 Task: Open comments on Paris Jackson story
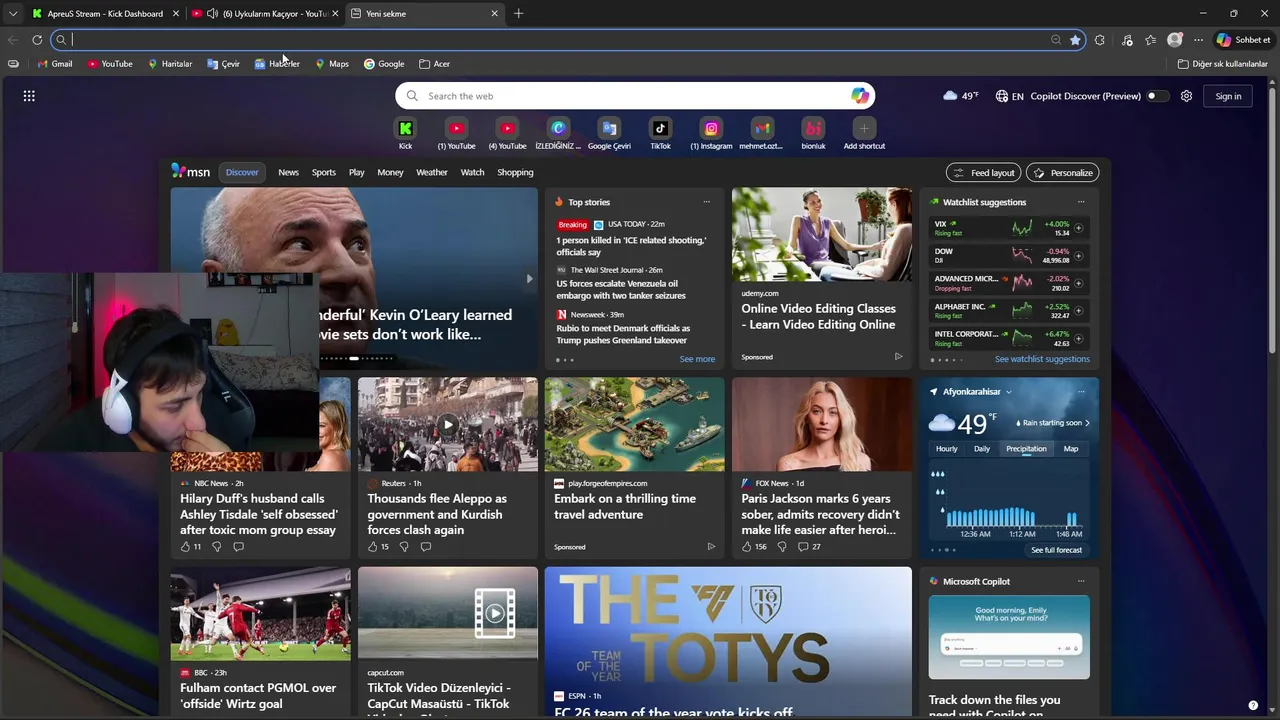[x=803, y=547]
